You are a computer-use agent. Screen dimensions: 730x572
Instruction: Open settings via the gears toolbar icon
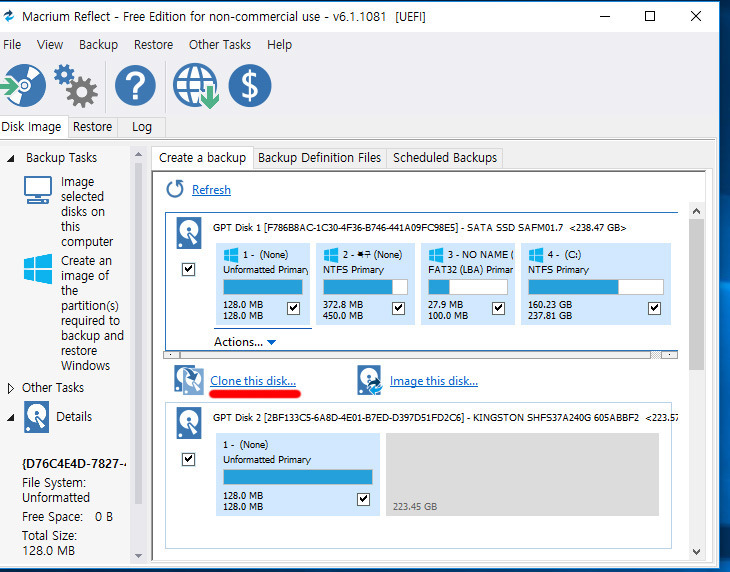[x=75, y=86]
